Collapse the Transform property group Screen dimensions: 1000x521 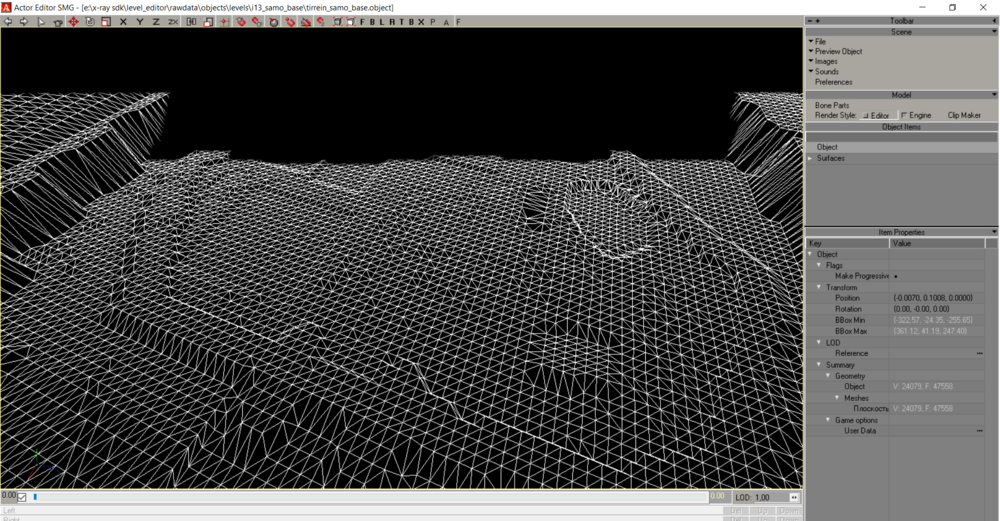[x=820, y=288]
